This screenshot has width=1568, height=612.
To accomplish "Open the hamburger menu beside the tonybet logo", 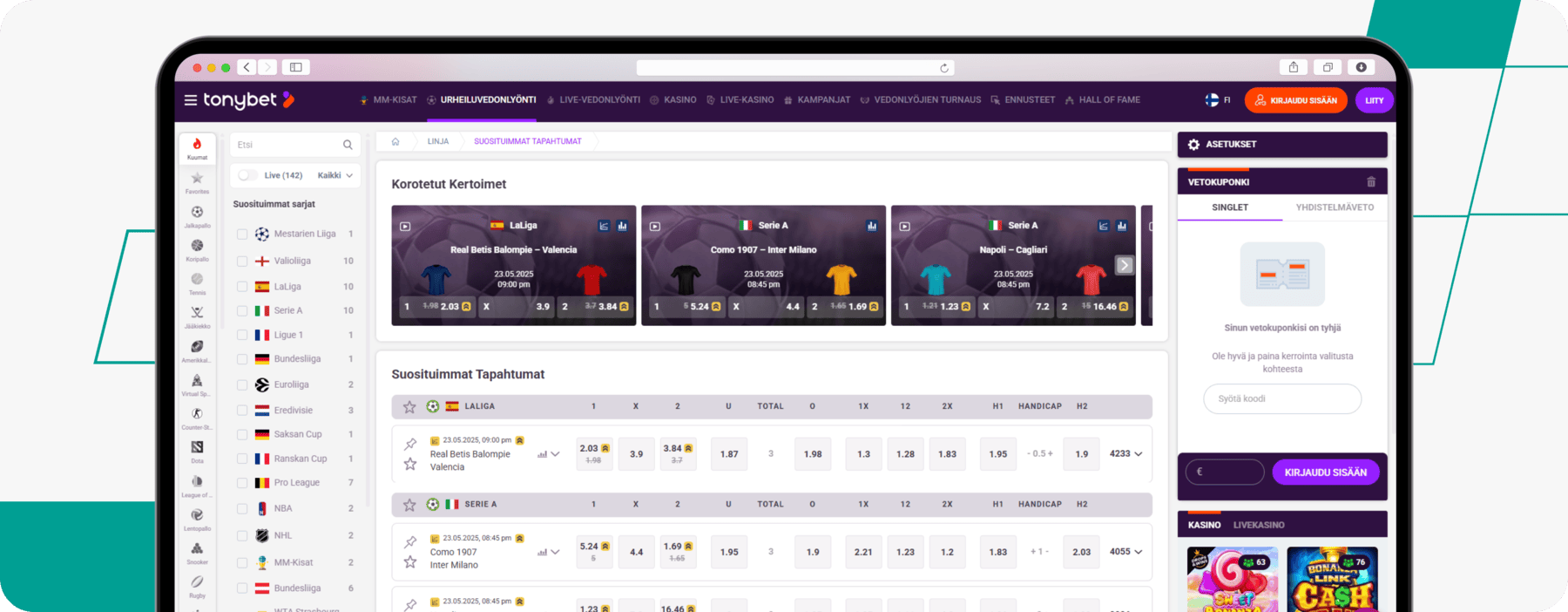I will point(190,100).
